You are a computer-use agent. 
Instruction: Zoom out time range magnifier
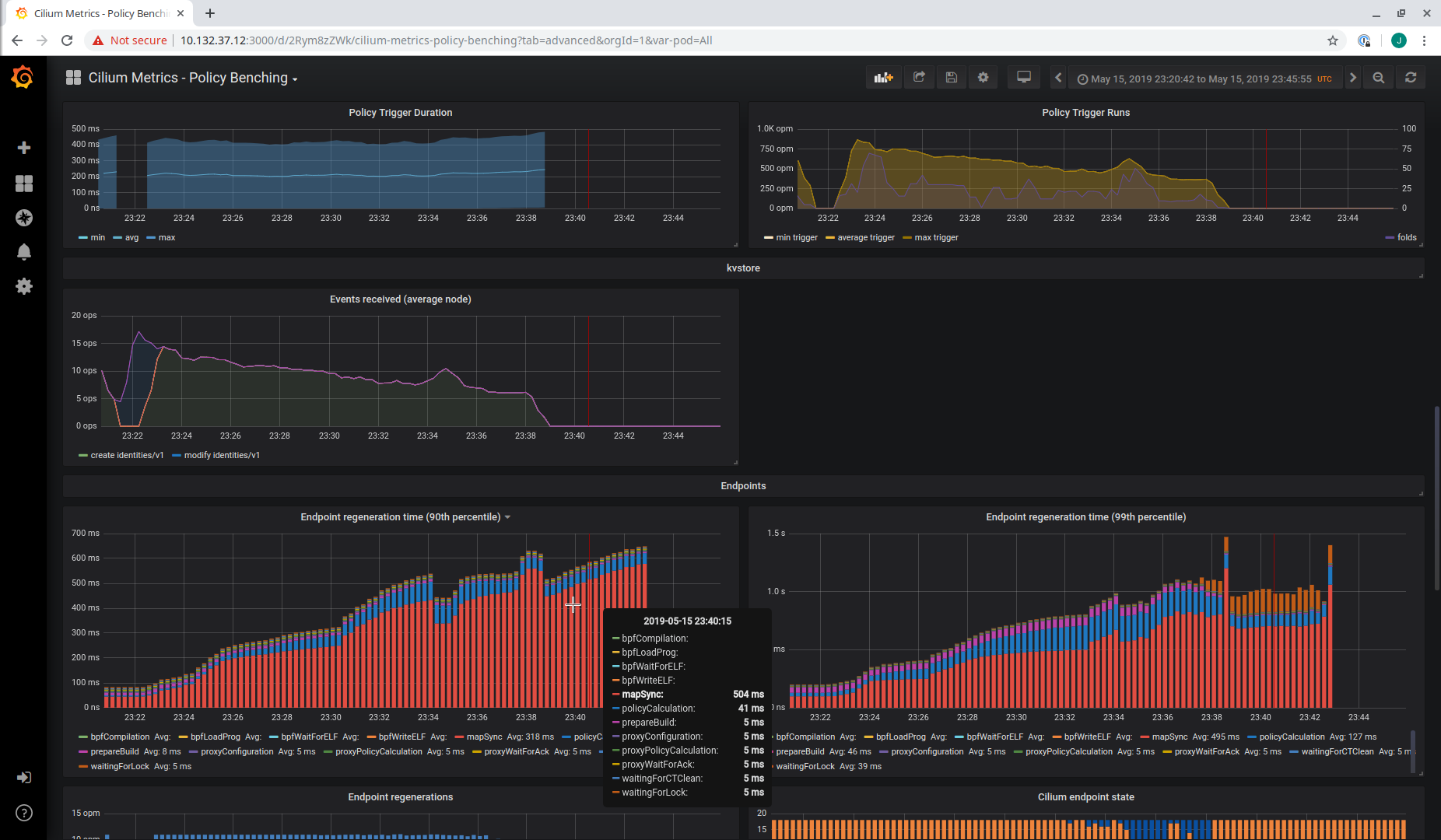(1379, 78)
